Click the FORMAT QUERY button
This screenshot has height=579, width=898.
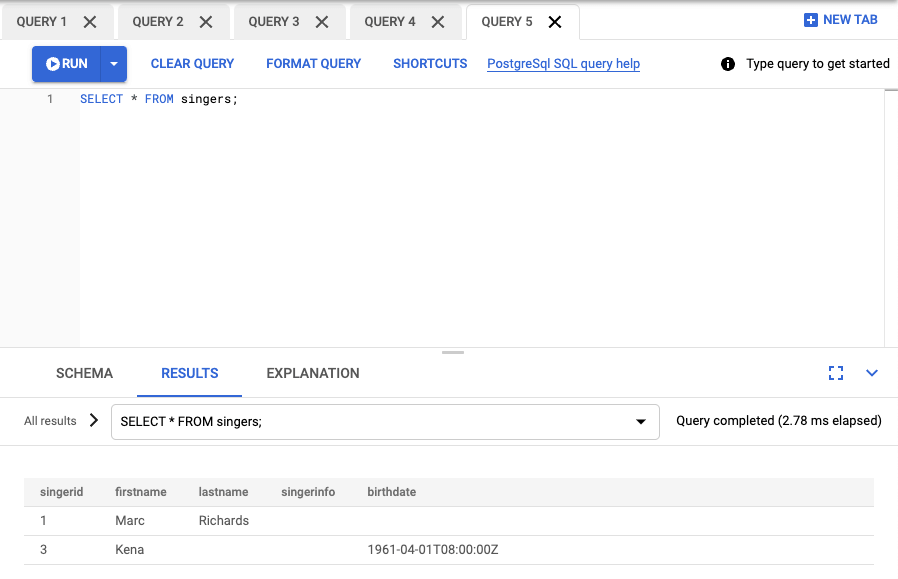(313, 63)
